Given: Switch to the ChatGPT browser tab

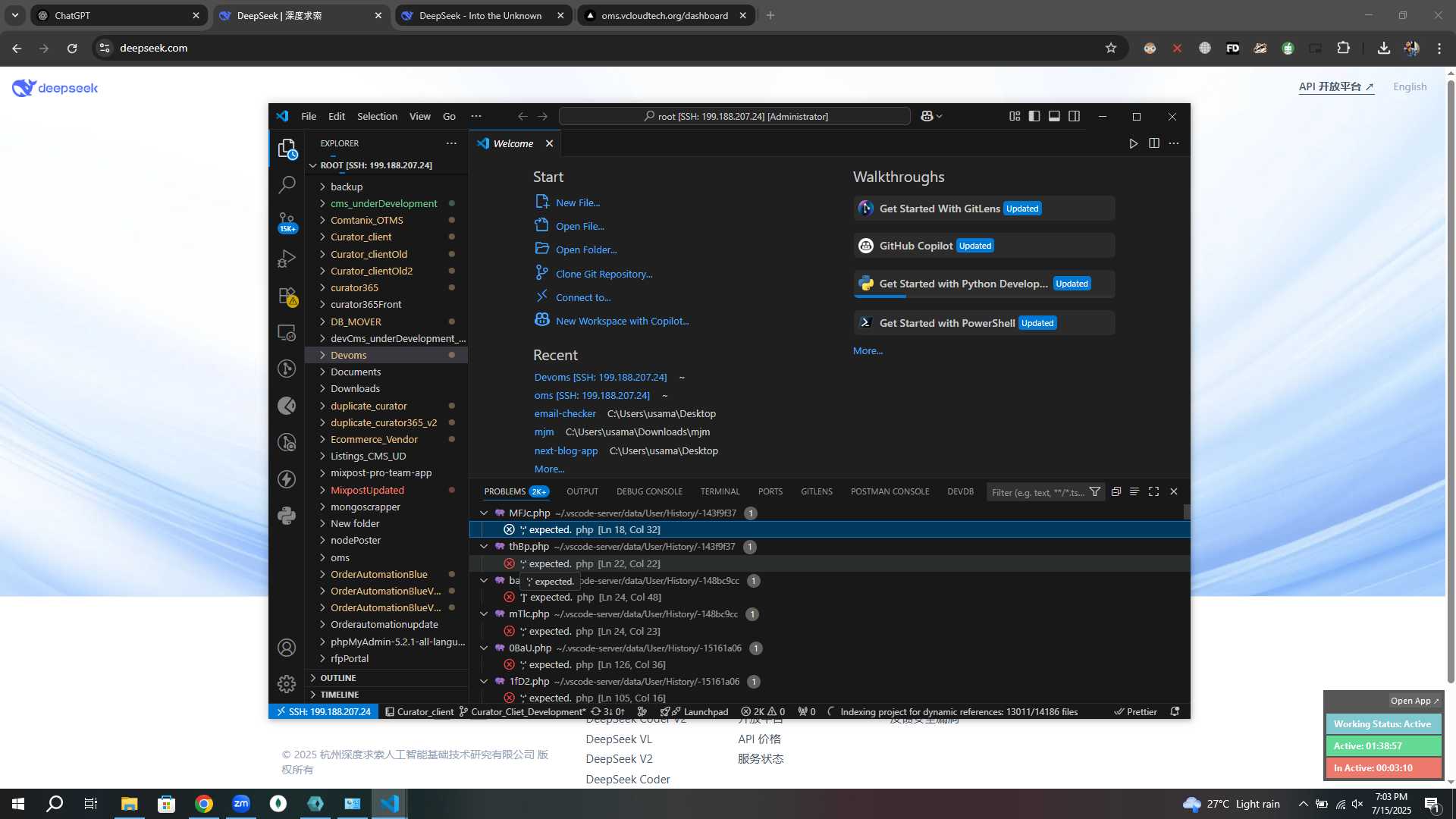Looking at the screenshot, I should (x=118, y=15).
